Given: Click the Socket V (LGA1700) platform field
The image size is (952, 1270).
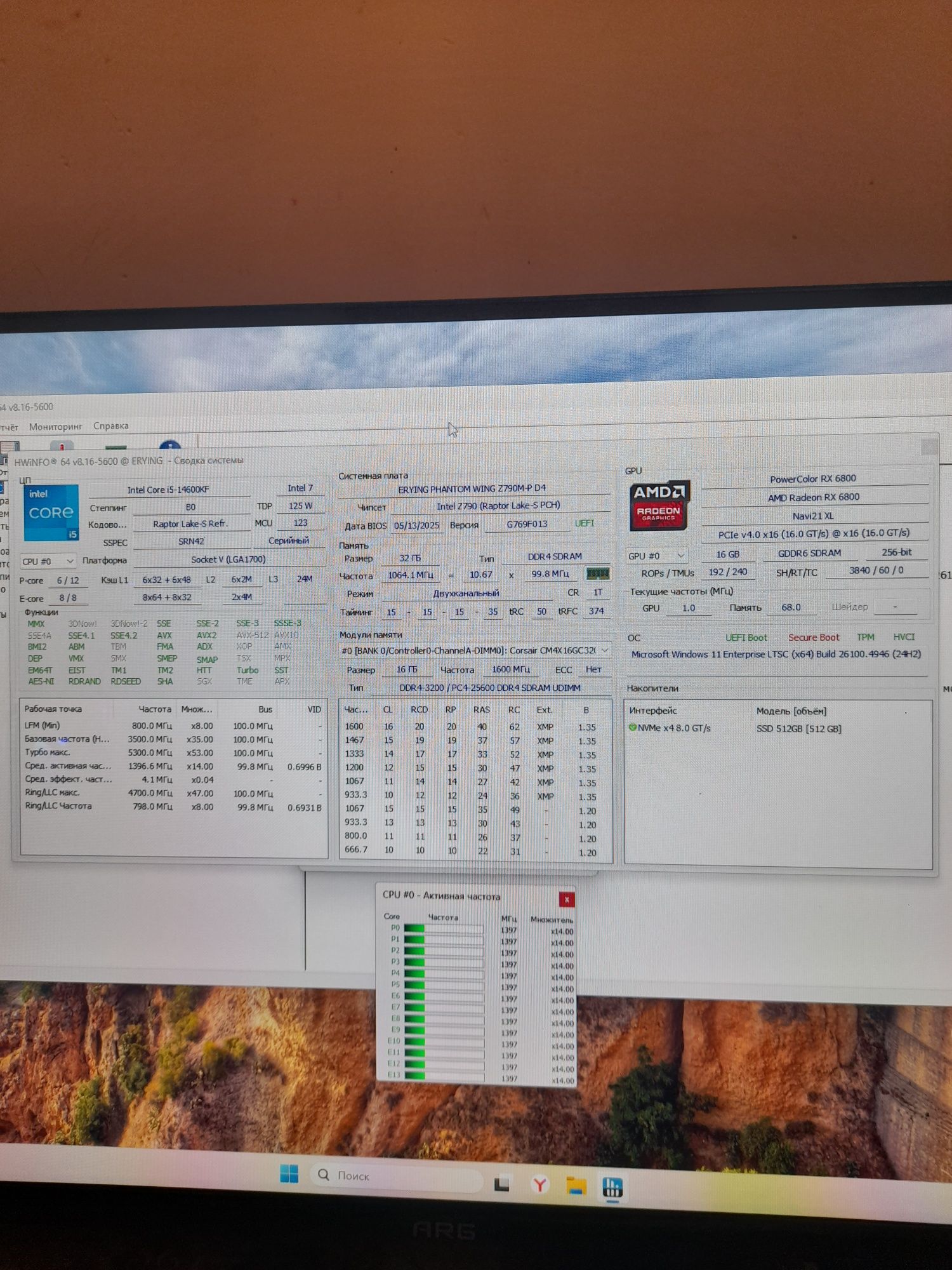Looking at the screenshot, I should pos(228,559).
